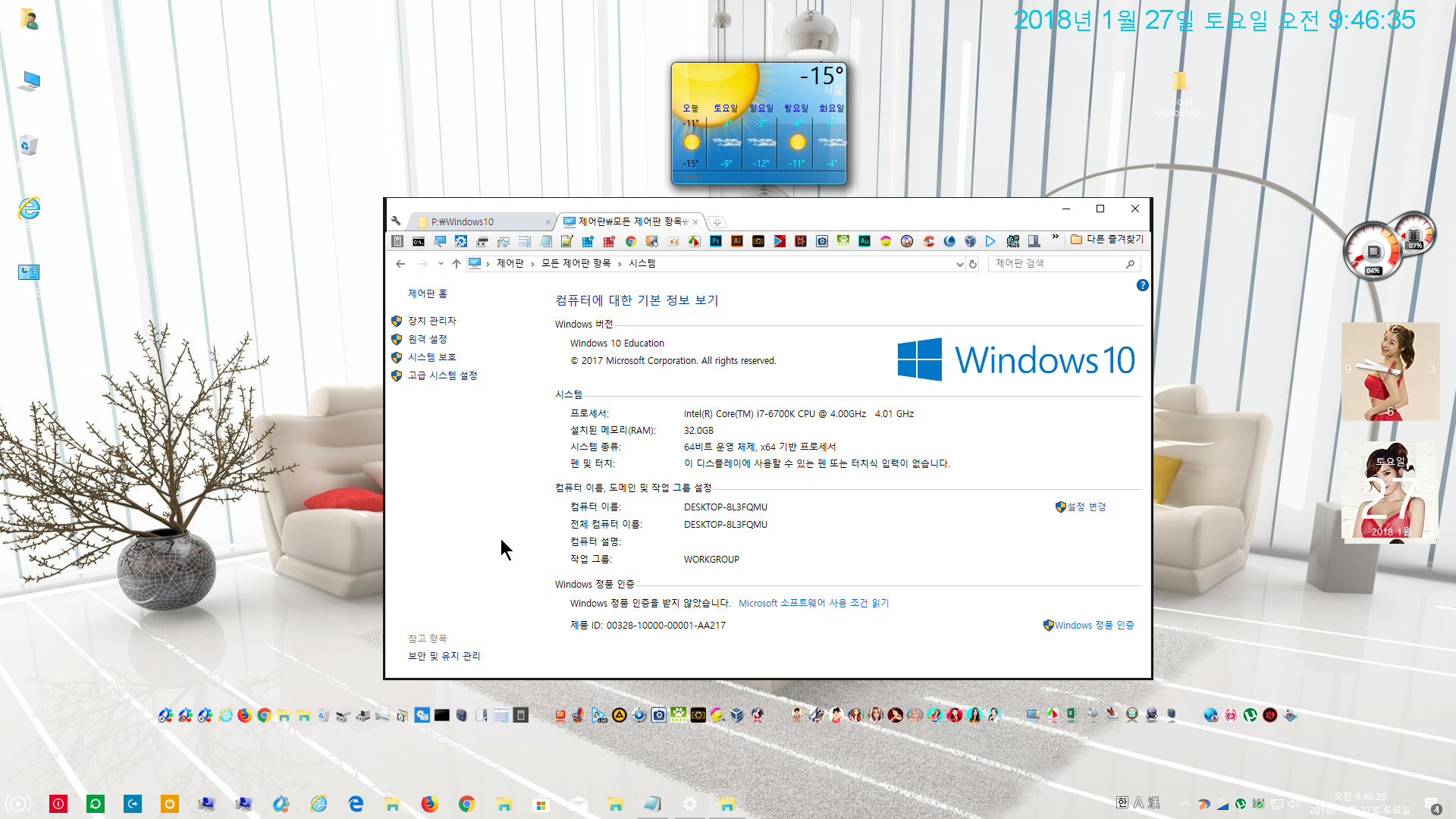Open the Firefox icon in the desktop dock

(244, 715)
